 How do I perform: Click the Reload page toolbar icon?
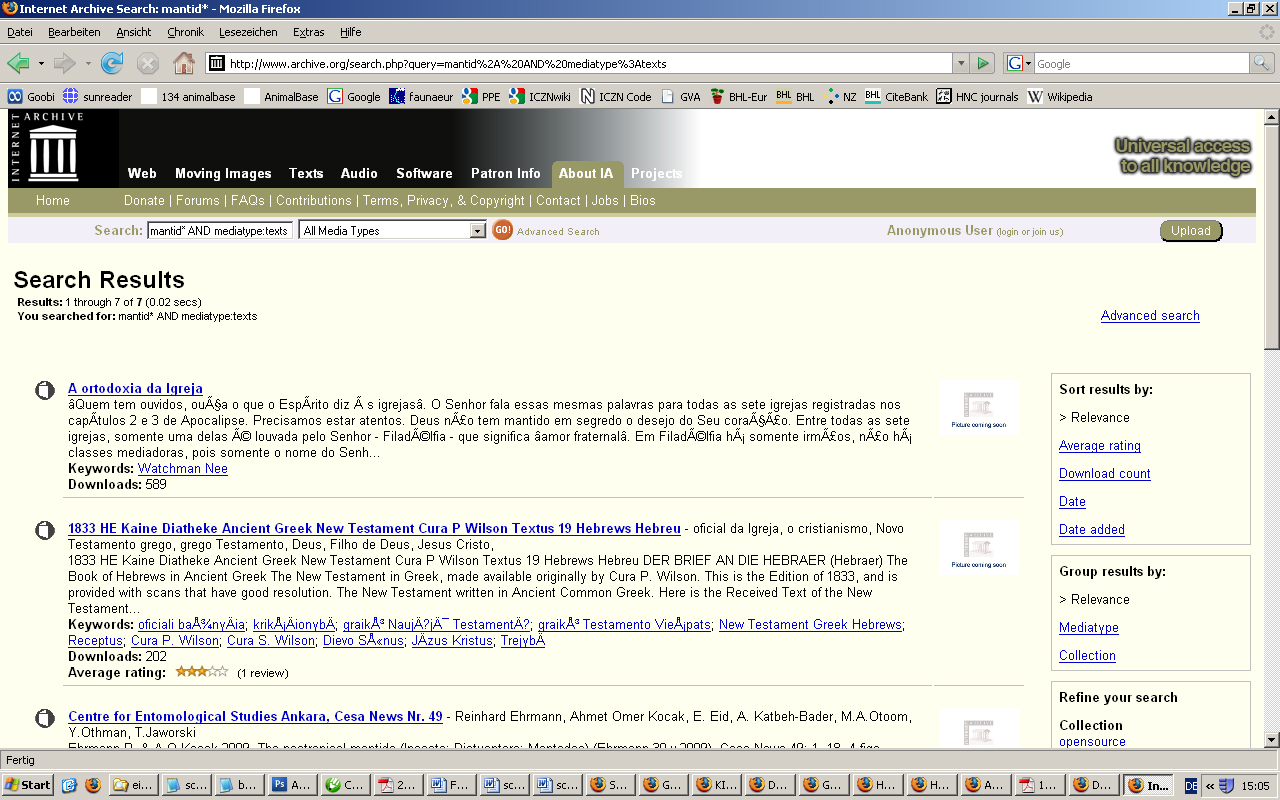point(112,64)
